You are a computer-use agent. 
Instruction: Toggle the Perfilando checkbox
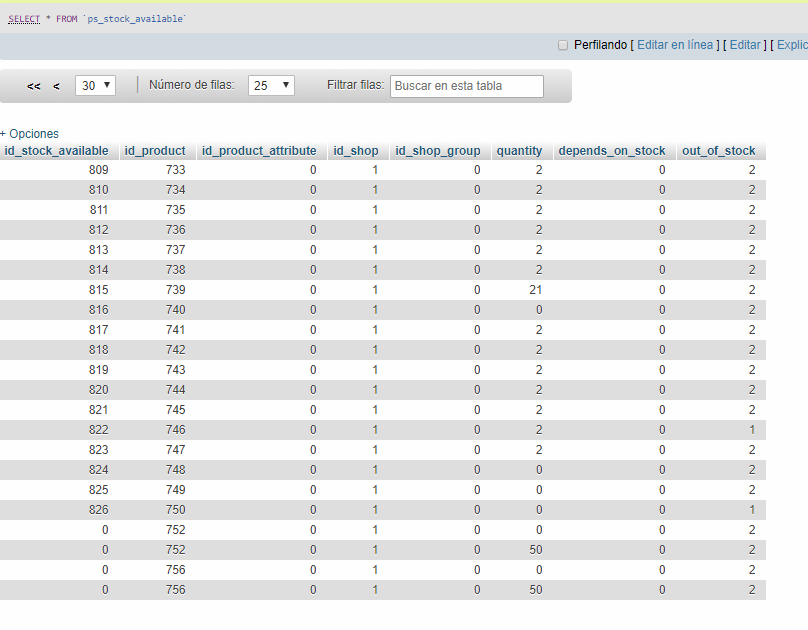pos(563,45)
